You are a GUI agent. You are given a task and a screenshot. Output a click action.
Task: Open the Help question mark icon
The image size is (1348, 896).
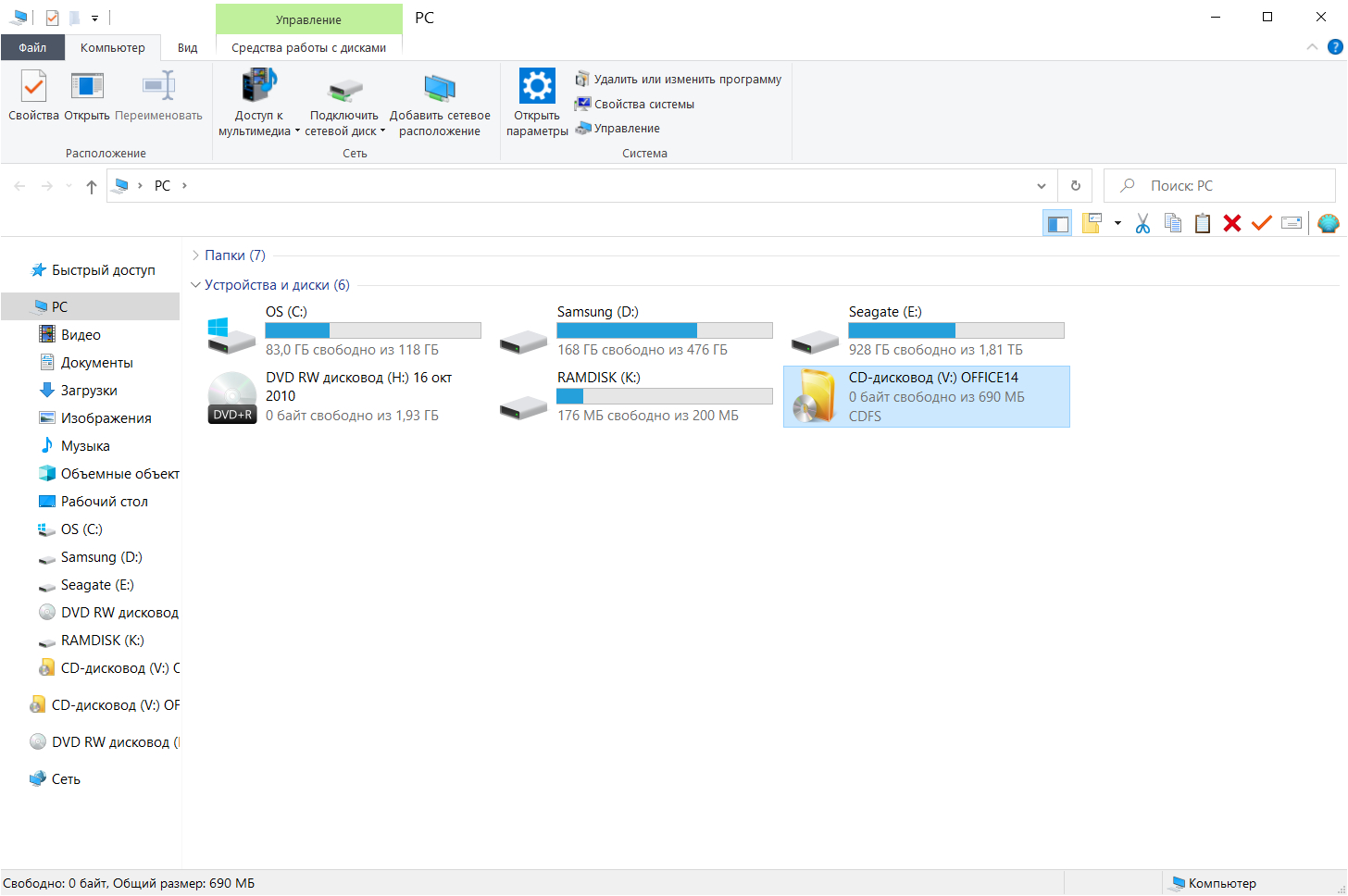1335,46
